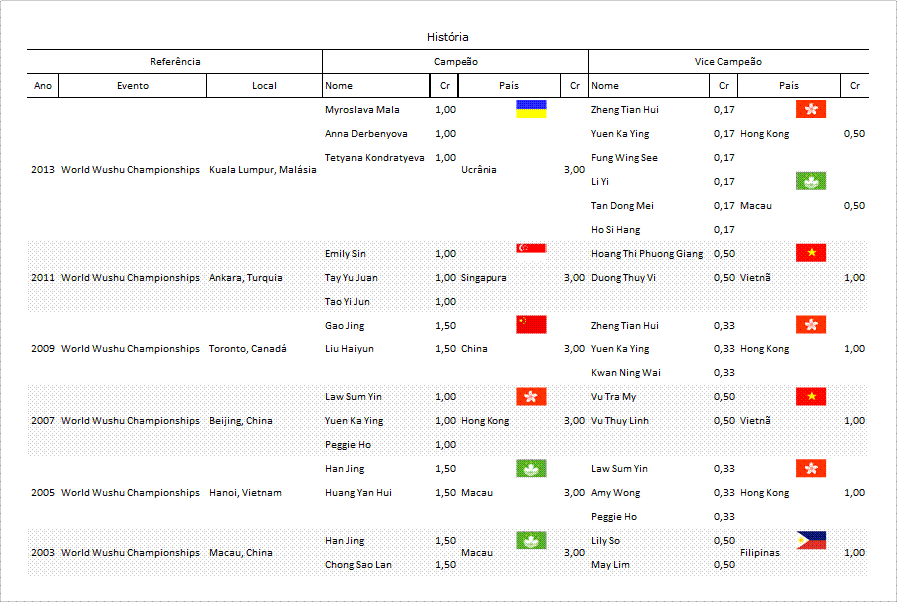Select the Referência group header
Viewport: 897px width, 603px height.
175,62
